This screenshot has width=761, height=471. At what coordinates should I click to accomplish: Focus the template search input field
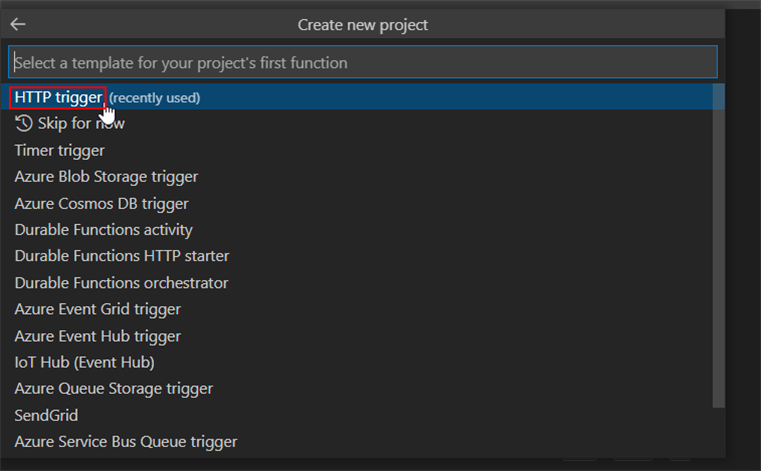(x=363, y=62)
